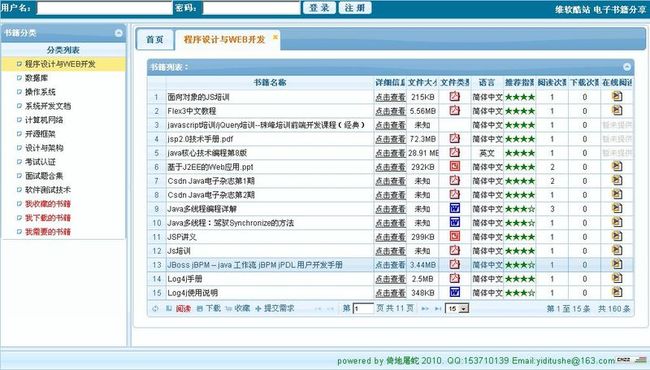Viewport: 650px width, 370px height.
Task: Switch to the 首页 tab
Action: (155, 40)
